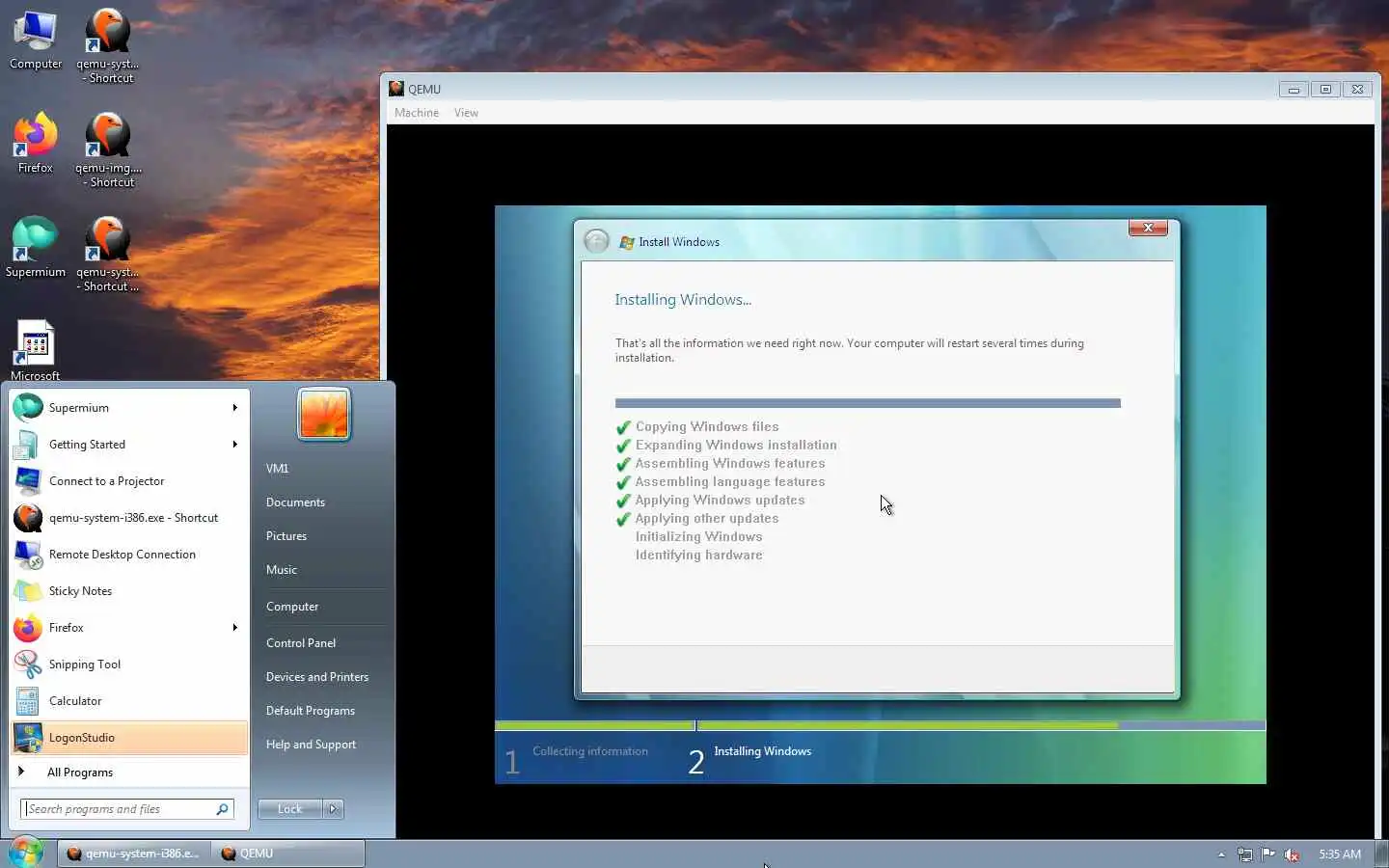The width and height of the screenshot is (1389, 868).
Task: Expand the Supermium jump list arrow
Action: click(234, 408)
